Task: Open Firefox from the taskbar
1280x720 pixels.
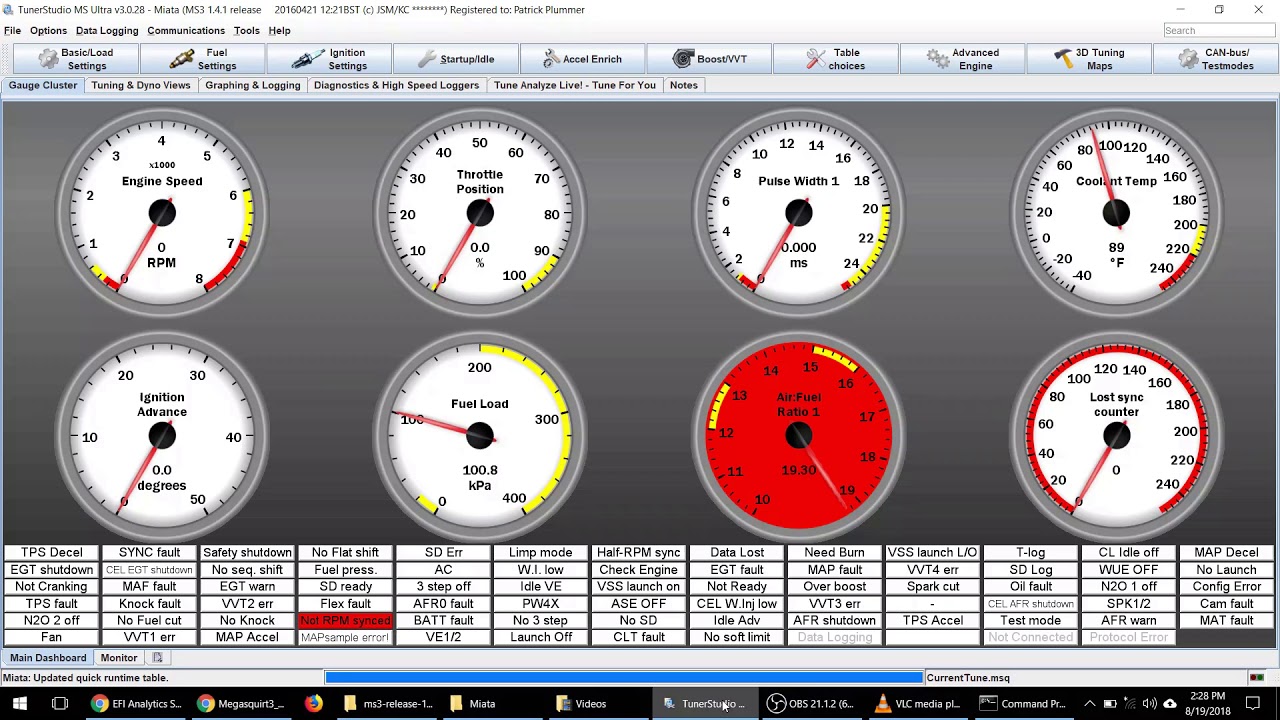Action: coord(314,704)
